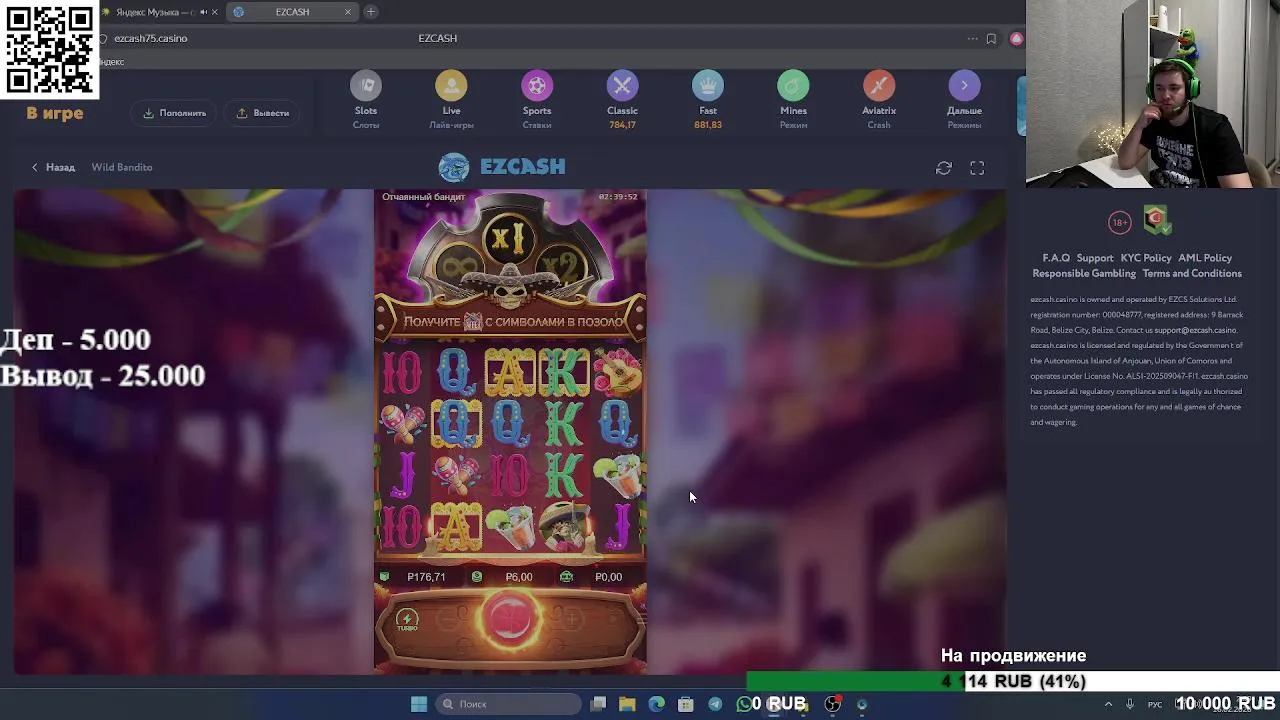1280x720 pixels.
Task: Open Microsoft Edge from the taskbar
Action: point(656,704)
